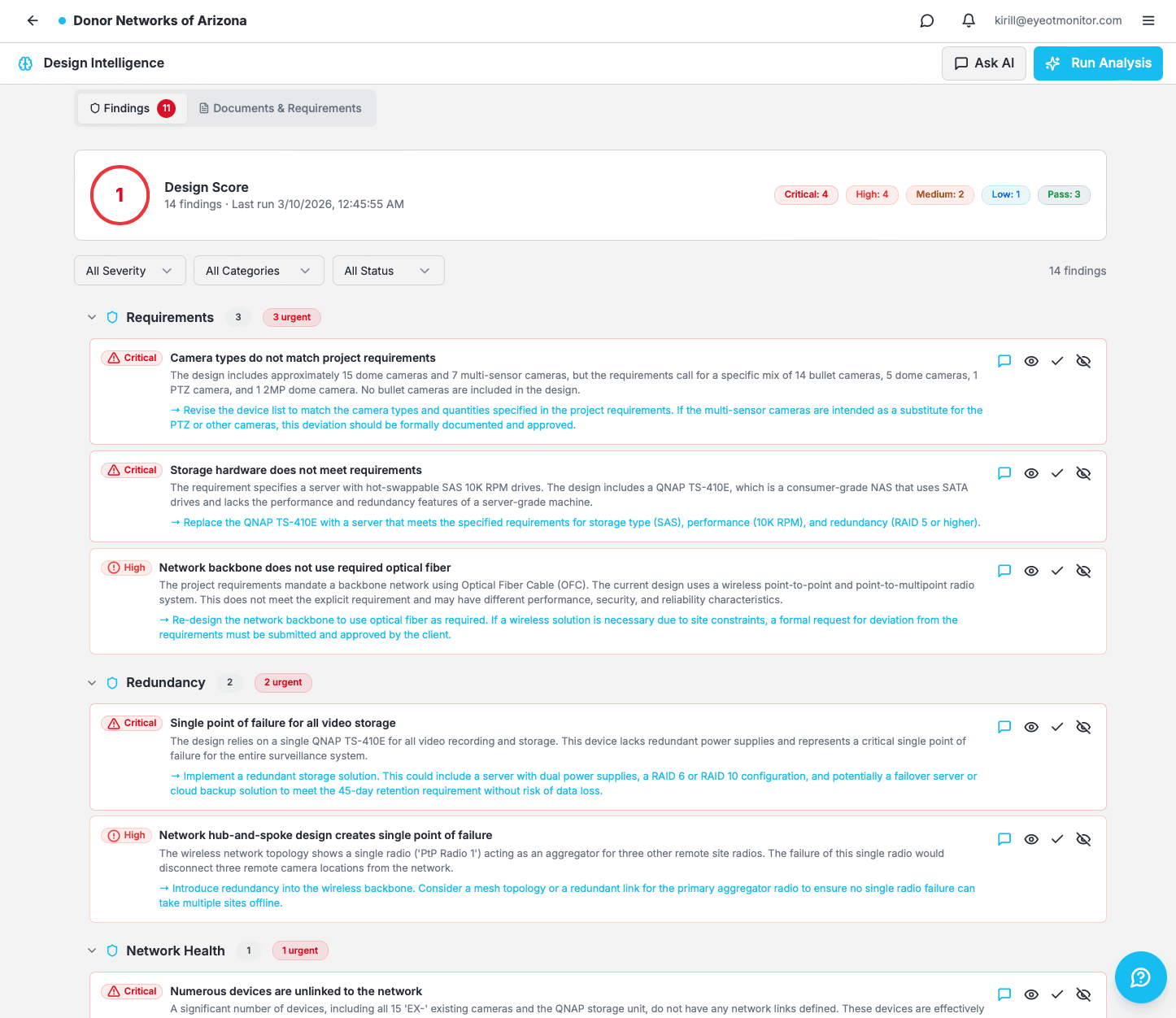Open the floating help chat bubble
Image resolution: width=1176 pixels, height=1018 pixels.
click(1140, 977)
